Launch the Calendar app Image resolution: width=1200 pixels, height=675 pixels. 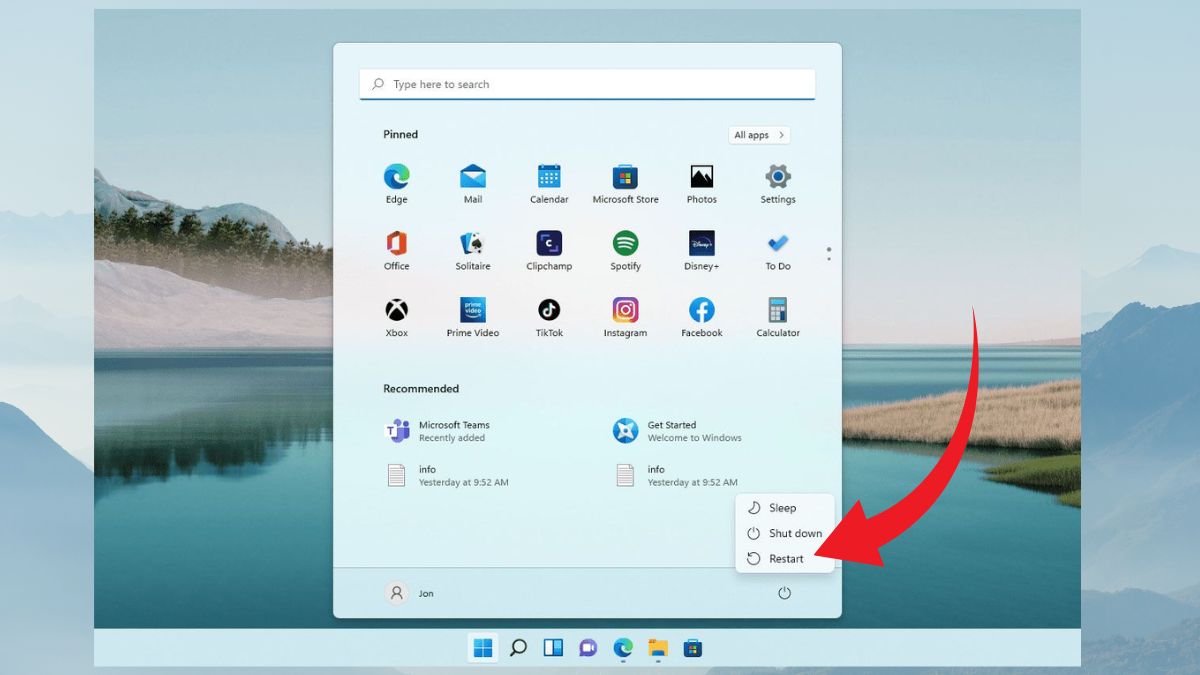pyautogui.click(x=549, y=184)
